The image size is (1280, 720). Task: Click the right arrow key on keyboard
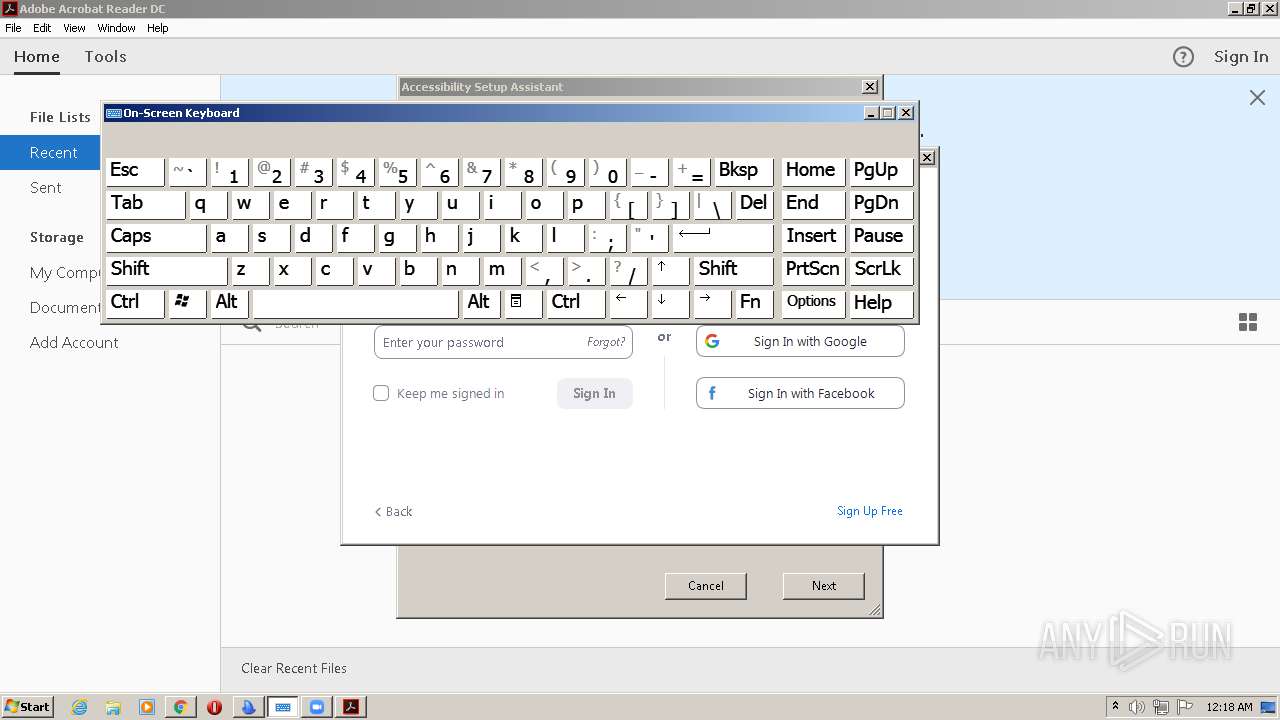(712, 302)
